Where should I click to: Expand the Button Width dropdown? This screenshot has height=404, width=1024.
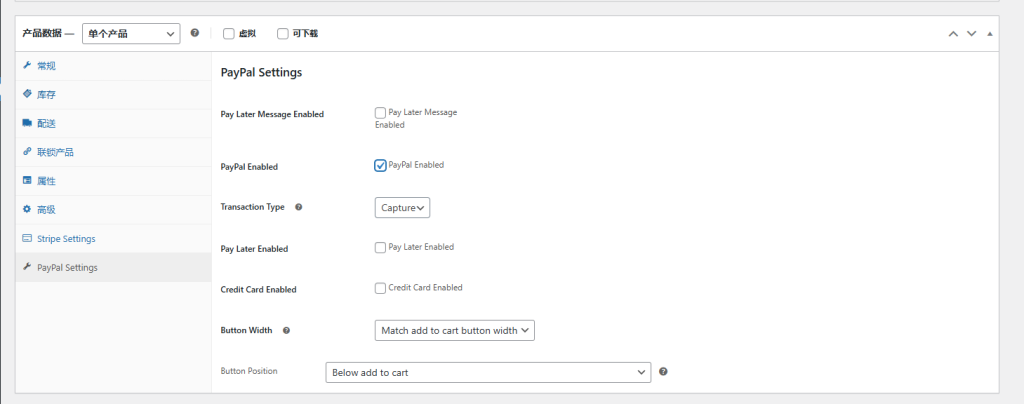(x=455, y=330)
